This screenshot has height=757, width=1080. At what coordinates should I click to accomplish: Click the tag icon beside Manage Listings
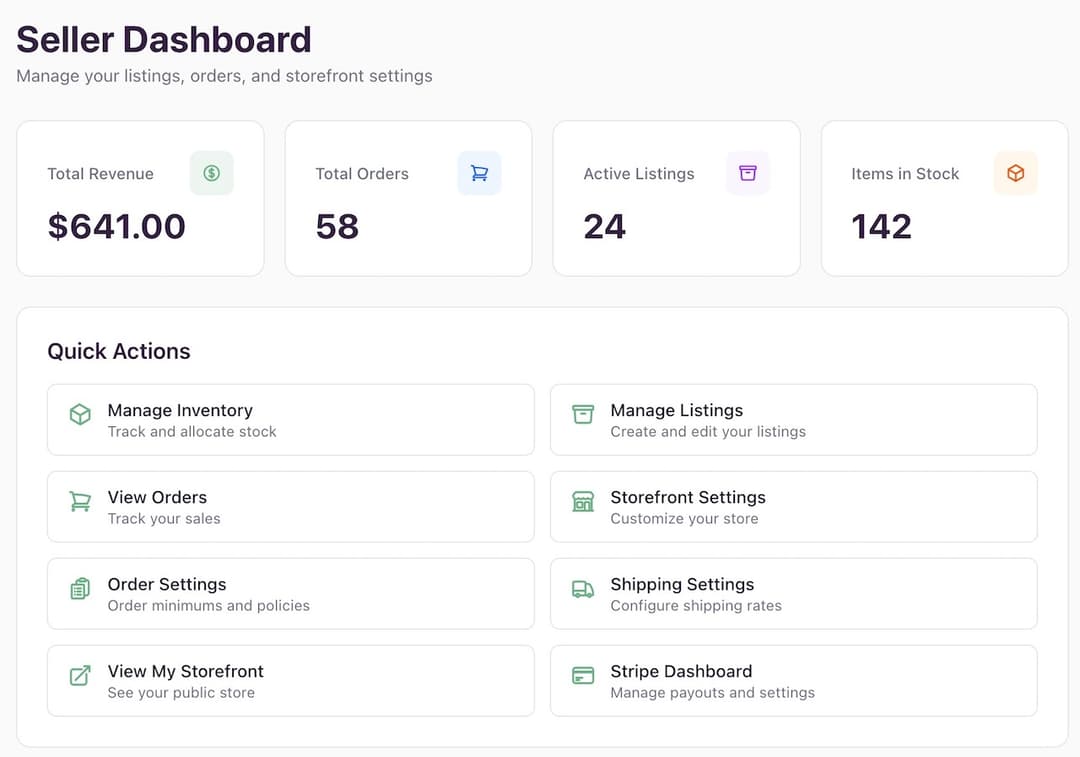(x=583, y=413)
